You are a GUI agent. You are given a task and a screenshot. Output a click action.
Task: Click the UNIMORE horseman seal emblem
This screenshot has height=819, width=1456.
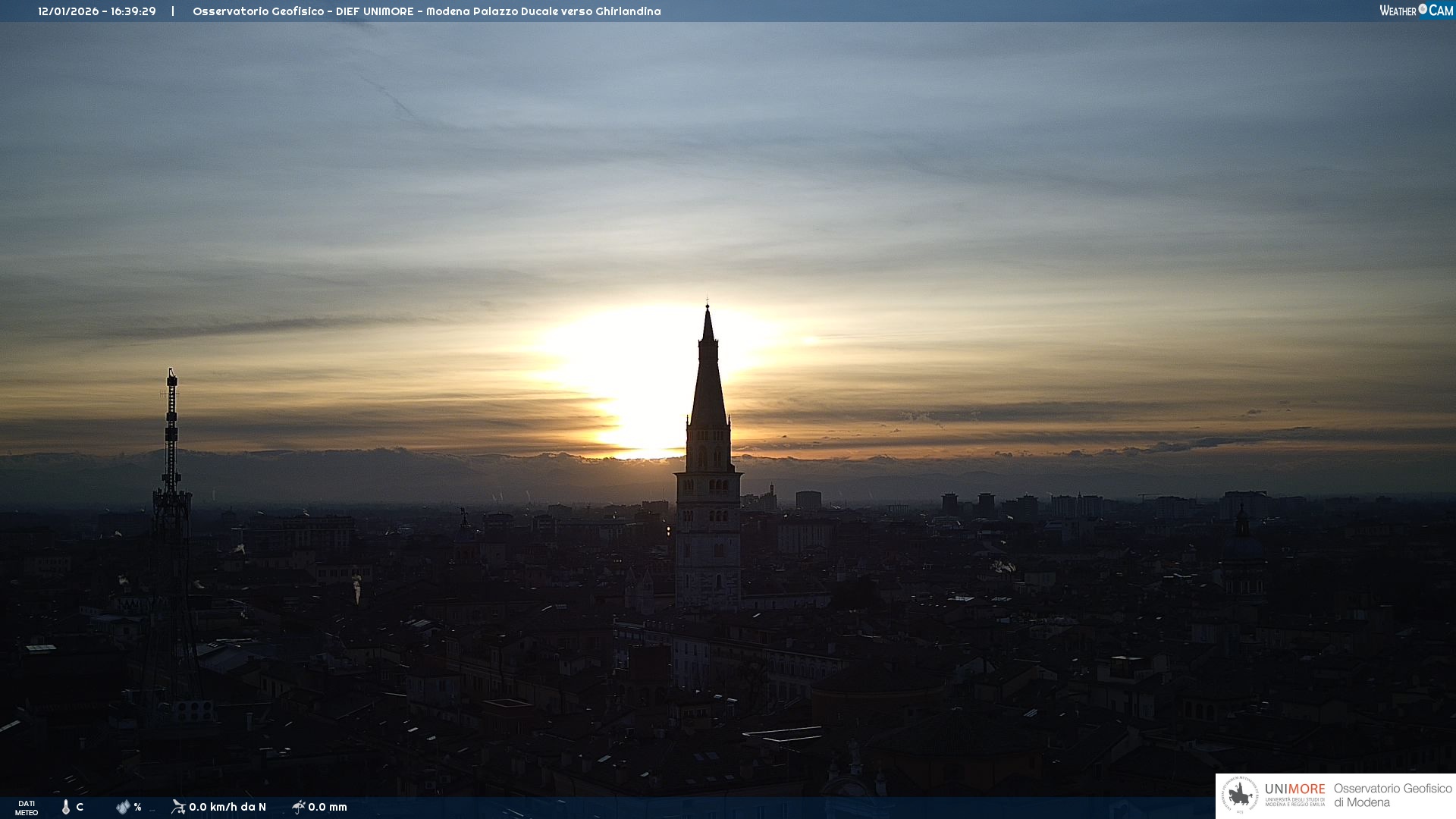point(1240,795)
